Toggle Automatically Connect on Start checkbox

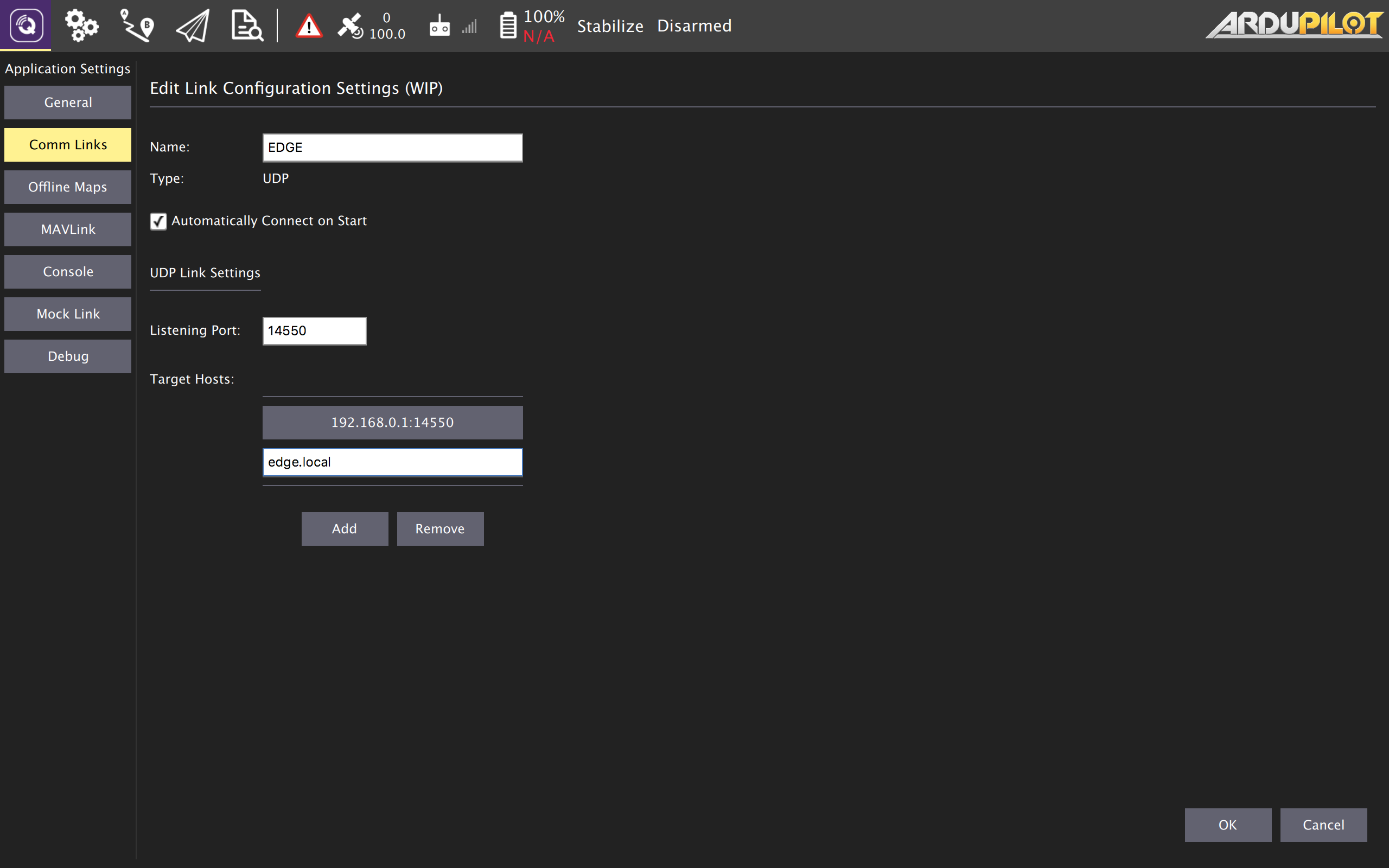point(158,221)
